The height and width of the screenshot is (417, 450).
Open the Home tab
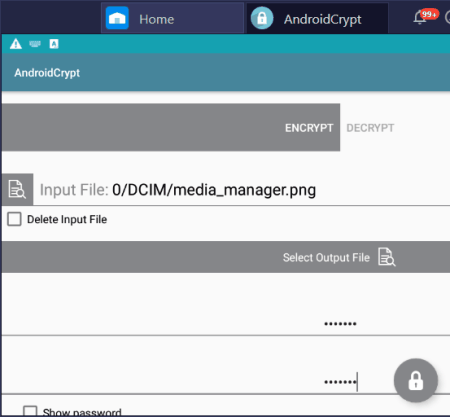(172, 18)
